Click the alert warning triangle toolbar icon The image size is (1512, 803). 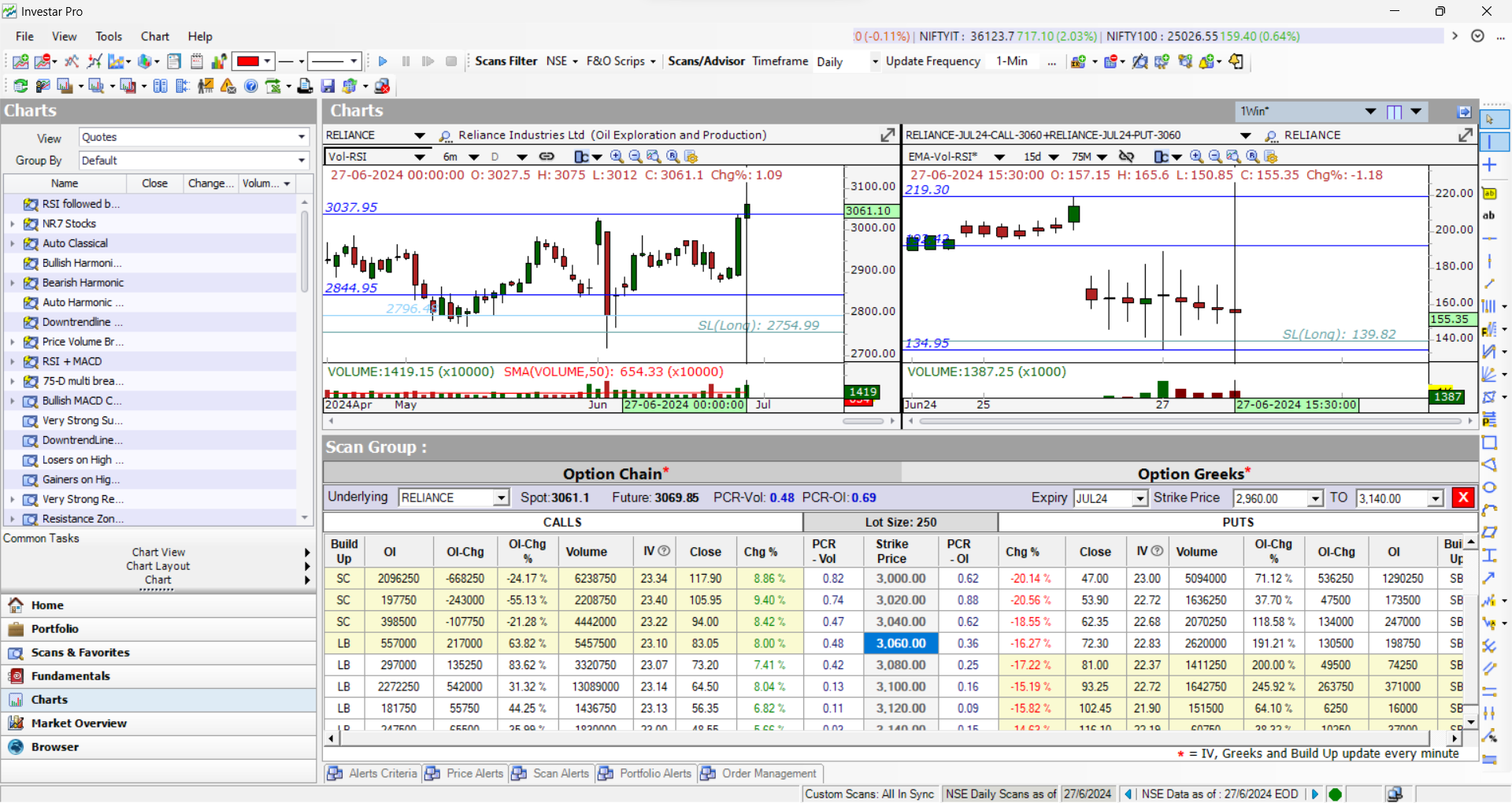(228, 86)
